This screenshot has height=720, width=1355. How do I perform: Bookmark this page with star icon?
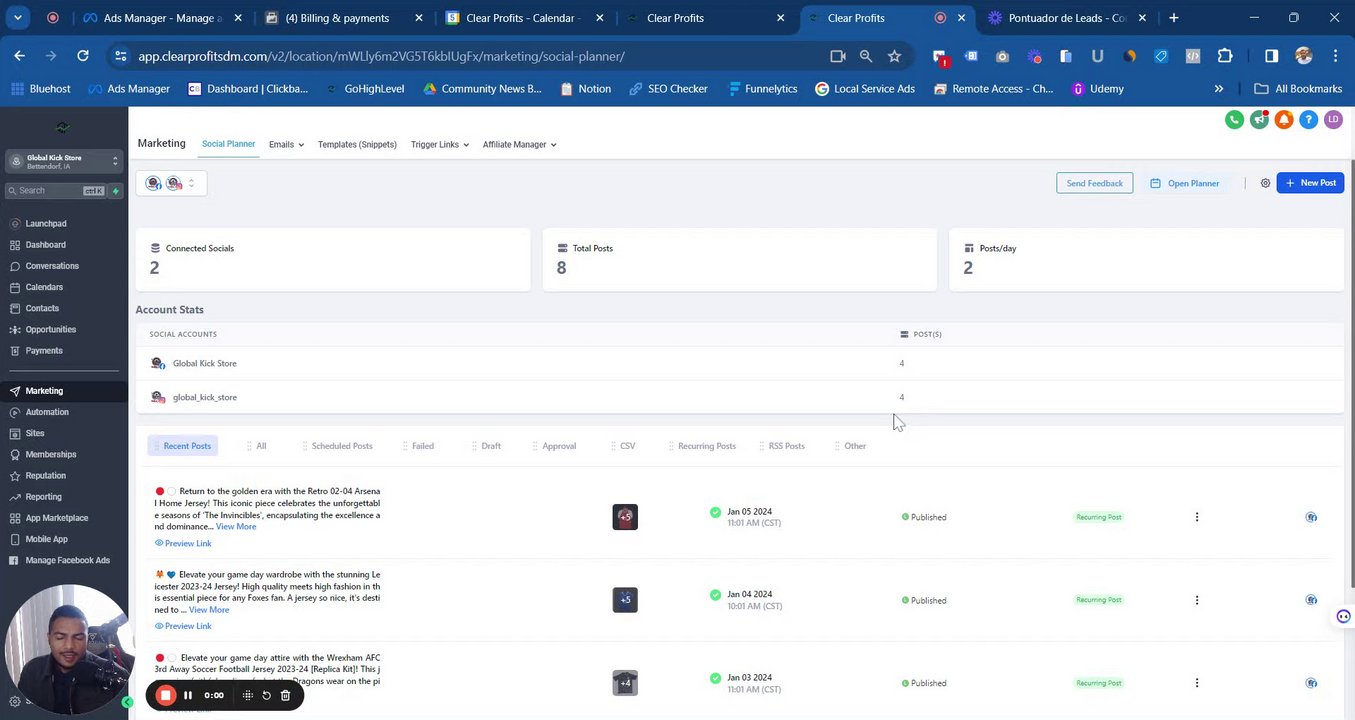coord(894,57)
